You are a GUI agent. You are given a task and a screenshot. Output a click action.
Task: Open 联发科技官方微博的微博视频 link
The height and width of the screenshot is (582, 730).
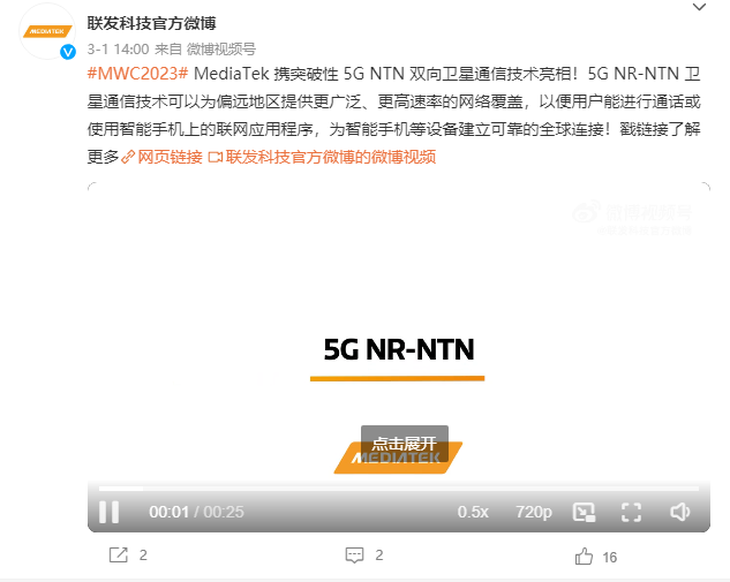(322, 157)
